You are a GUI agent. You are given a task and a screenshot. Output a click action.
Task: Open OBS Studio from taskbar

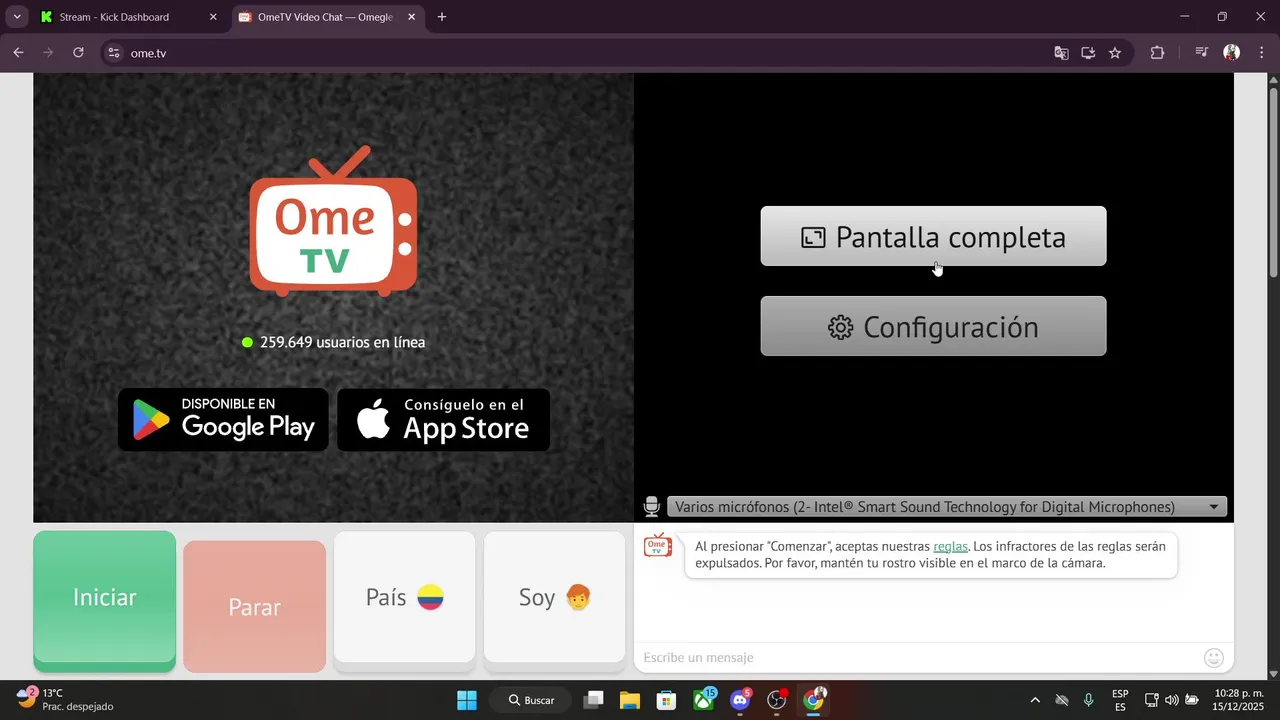(777, 700)
